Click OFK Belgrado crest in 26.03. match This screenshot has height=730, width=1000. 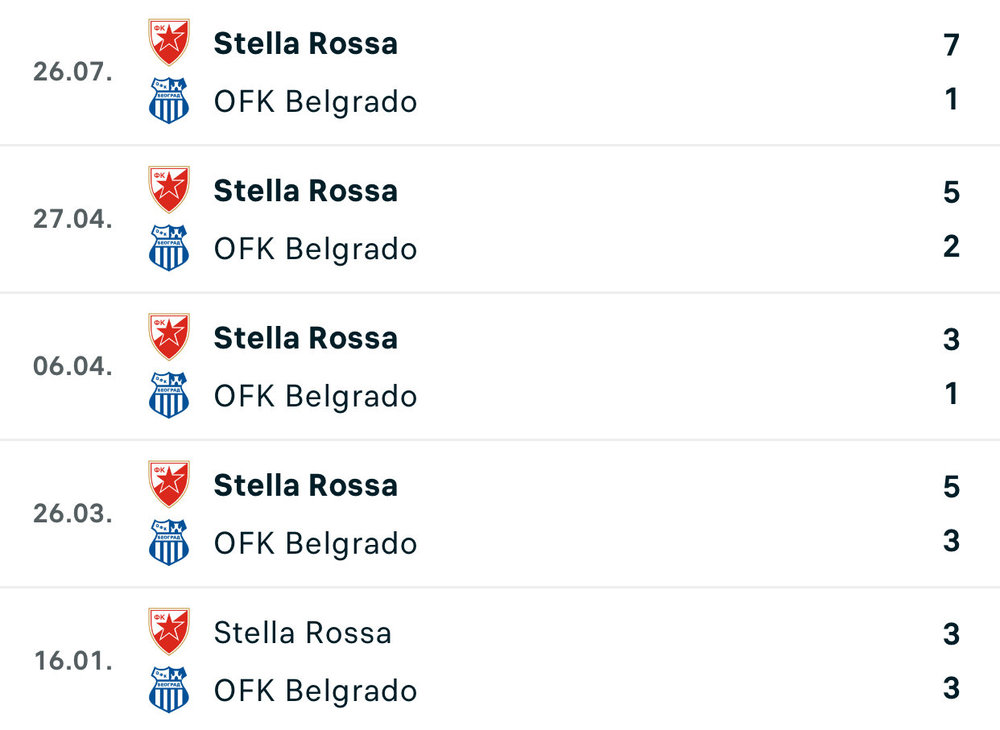(x=168, y=543)
